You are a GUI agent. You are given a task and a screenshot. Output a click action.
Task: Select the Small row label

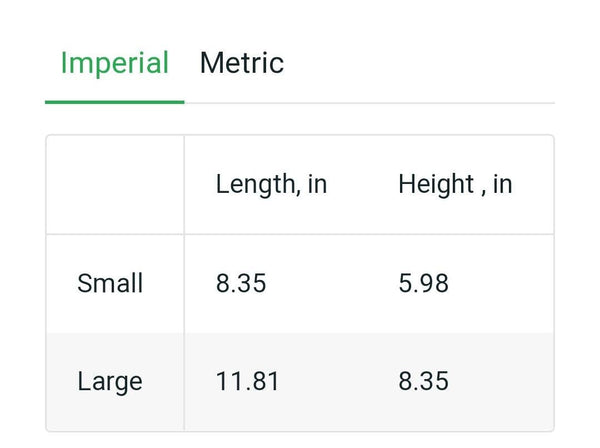point(110,283)
